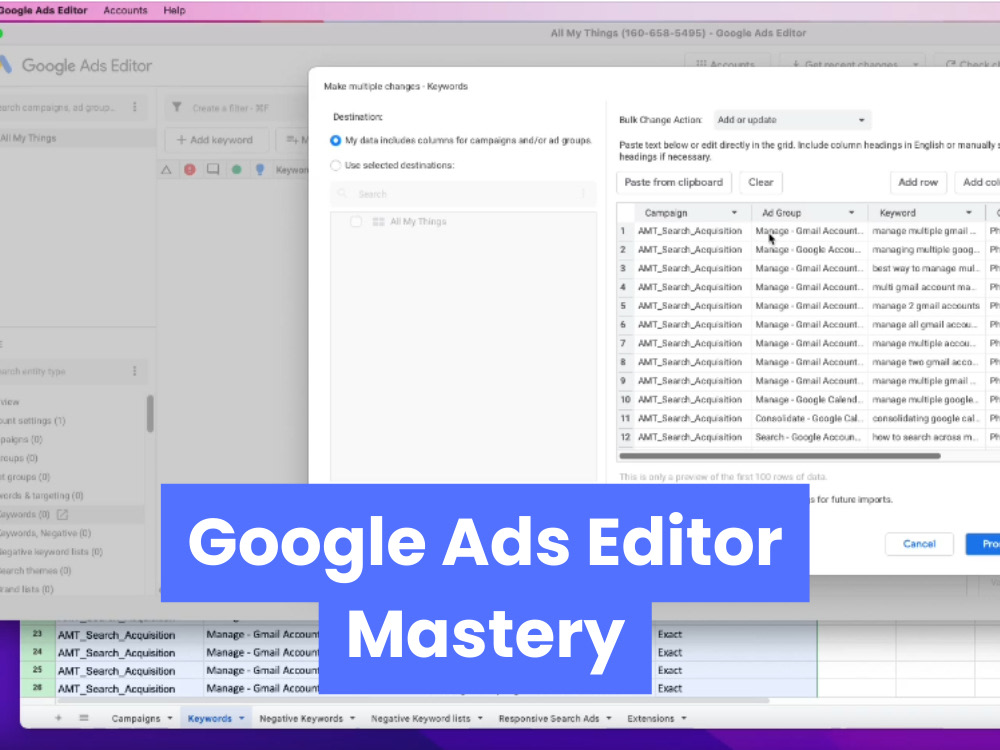Click the Clear button in the dialog
Viewport: 1000px width, 750px height.
tap(761, 182)
